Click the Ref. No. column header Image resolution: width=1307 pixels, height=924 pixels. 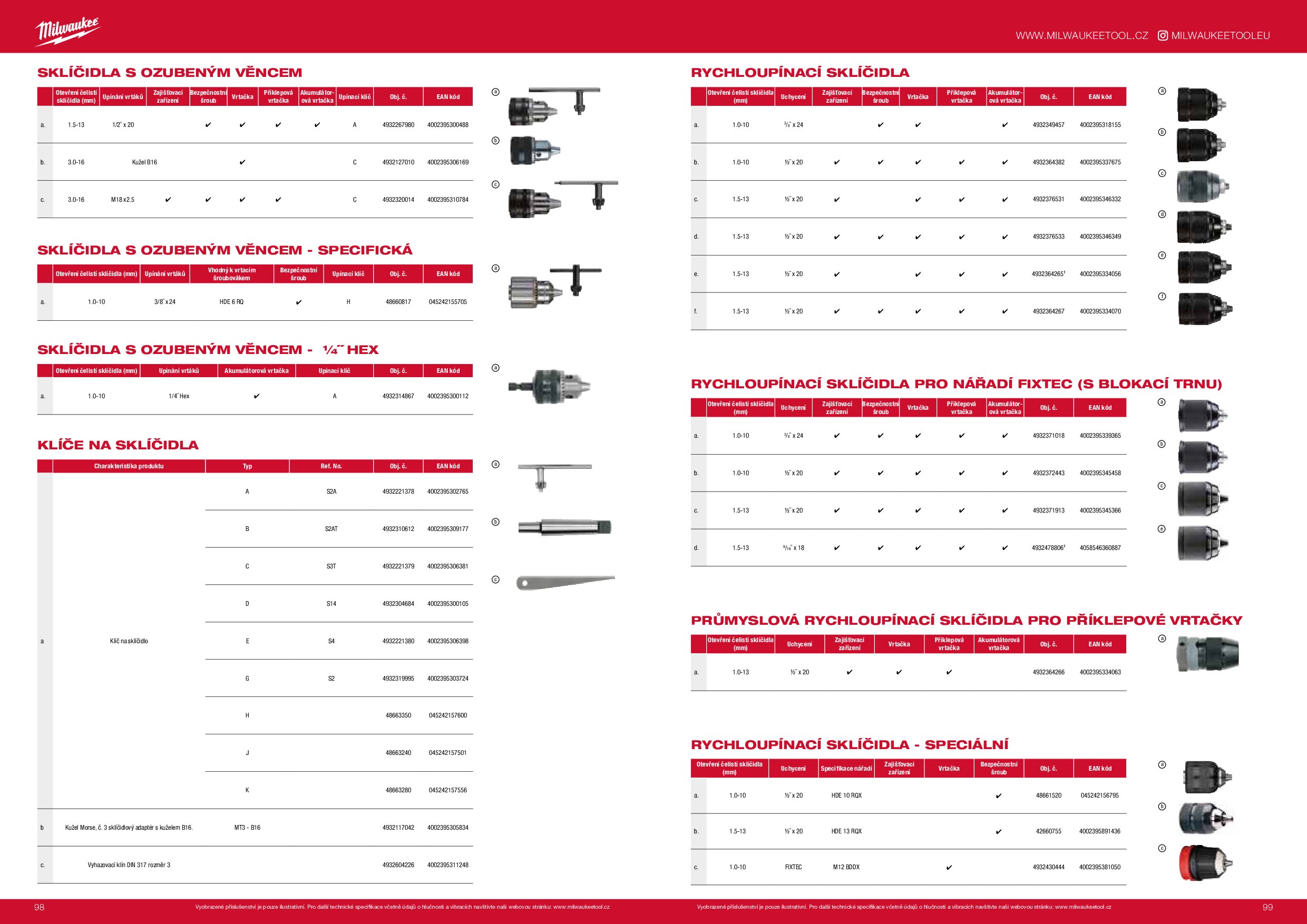tap(331, 466)
